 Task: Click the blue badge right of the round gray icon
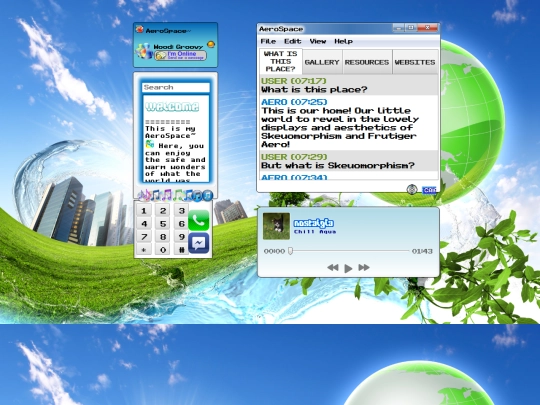point(429,190)
